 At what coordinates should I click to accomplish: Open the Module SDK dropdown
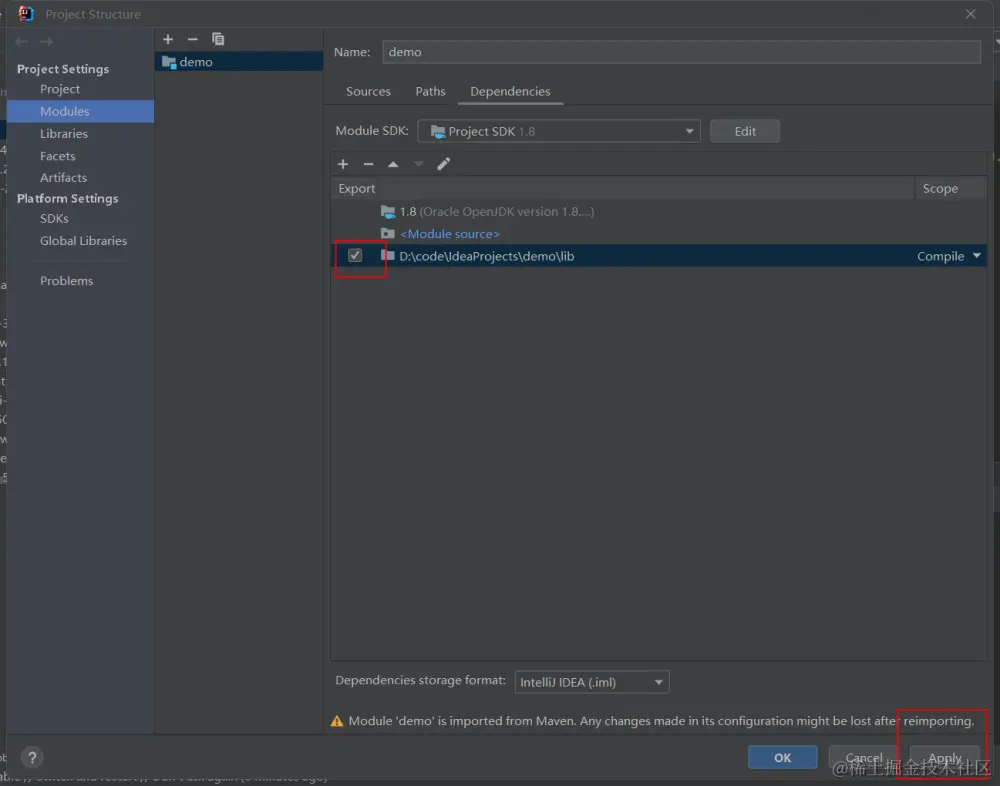pyautogui.click(x=559, y=131)
